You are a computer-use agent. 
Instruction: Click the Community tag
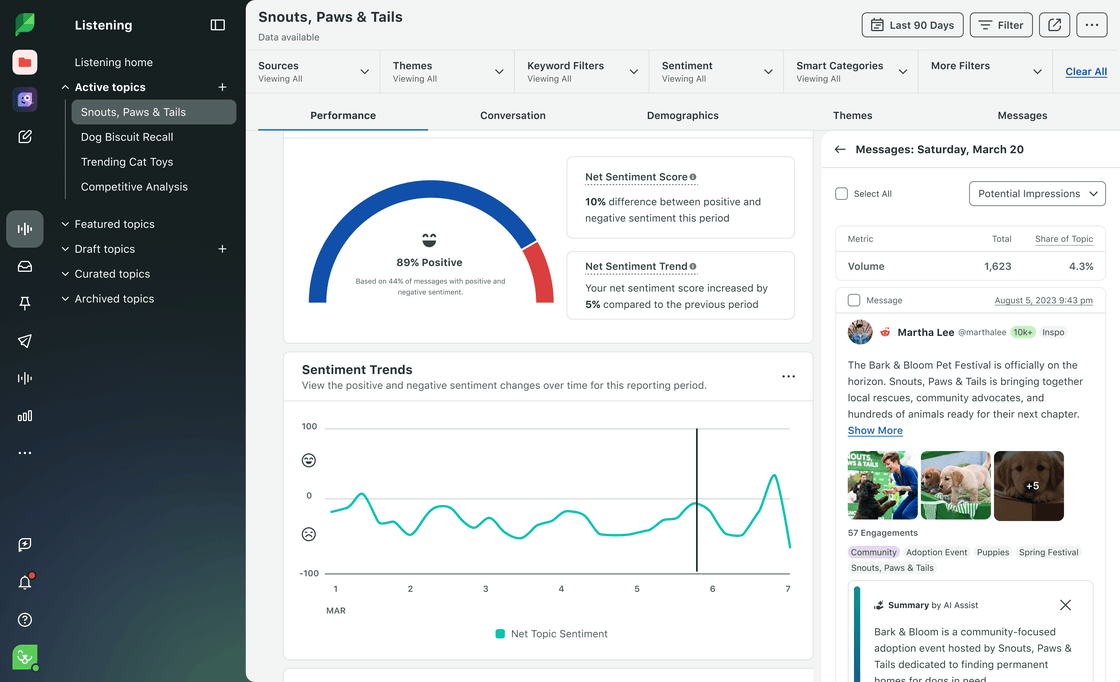[x=873, y=552]
